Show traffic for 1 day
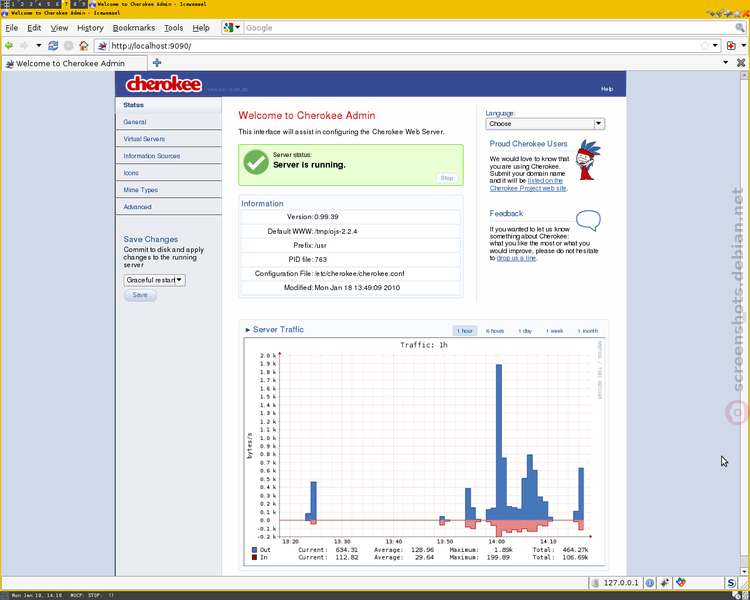Viewport: 750px width, 600px height. click(525, 331)
